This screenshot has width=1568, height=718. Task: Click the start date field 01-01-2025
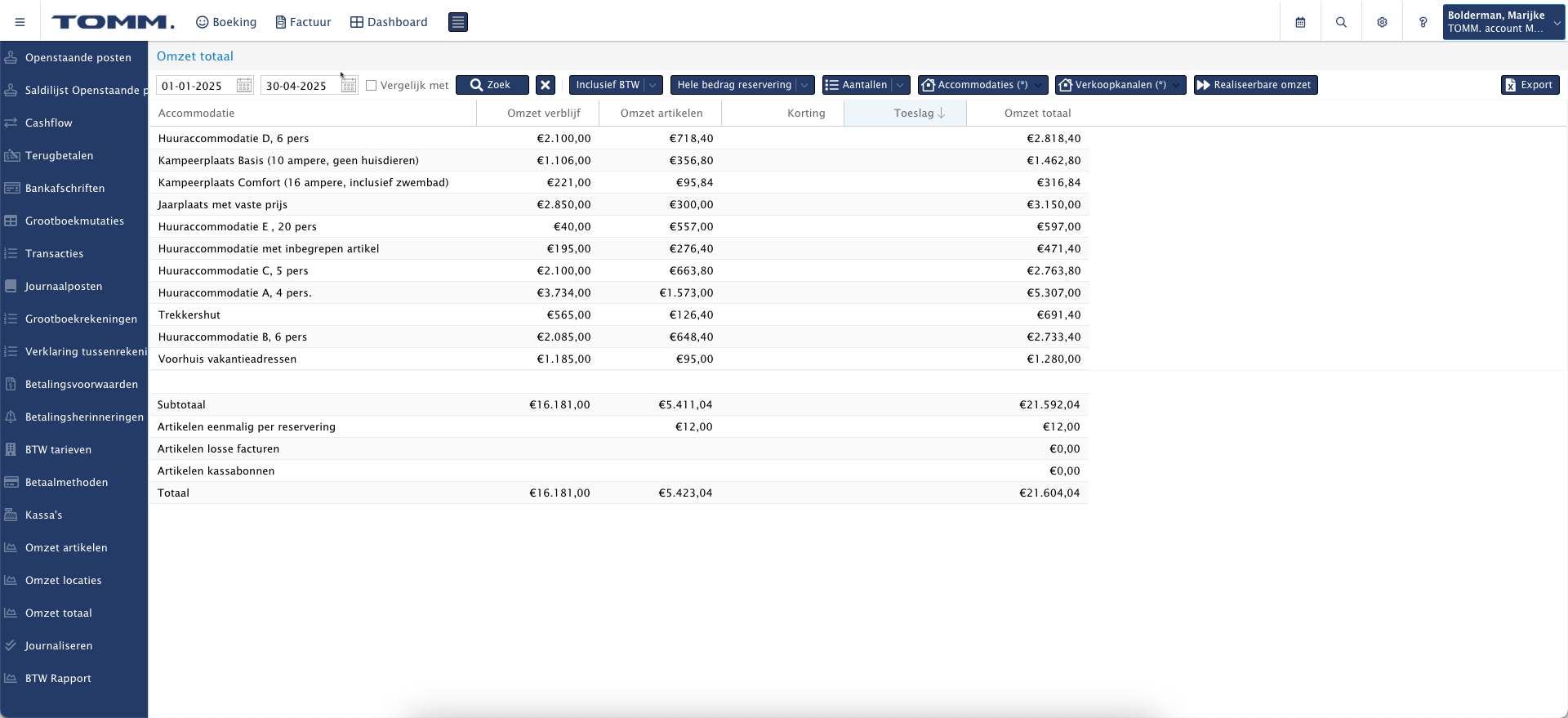[196, 85]
